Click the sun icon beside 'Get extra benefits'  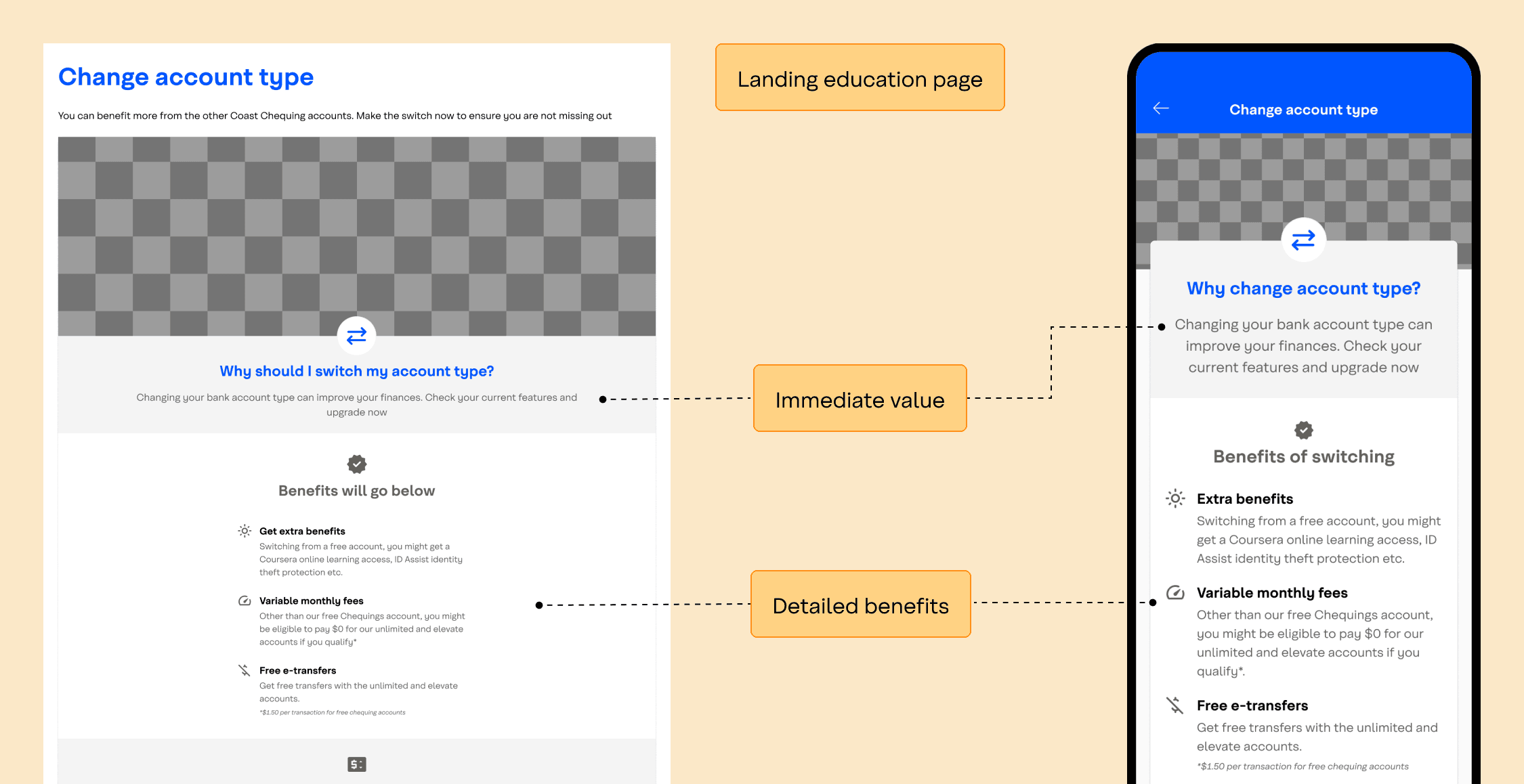click(245, 531)
